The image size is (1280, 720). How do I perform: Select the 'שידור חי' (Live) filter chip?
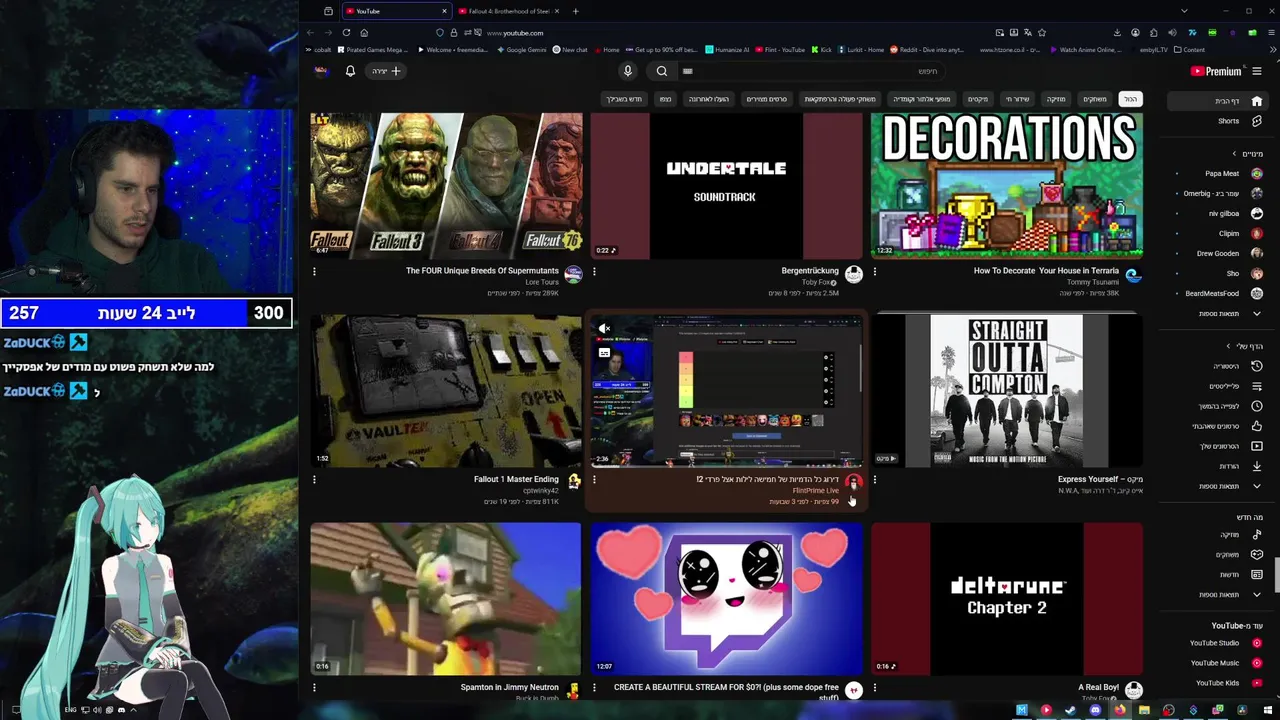pyautogui.click(x=1017, y=99)
